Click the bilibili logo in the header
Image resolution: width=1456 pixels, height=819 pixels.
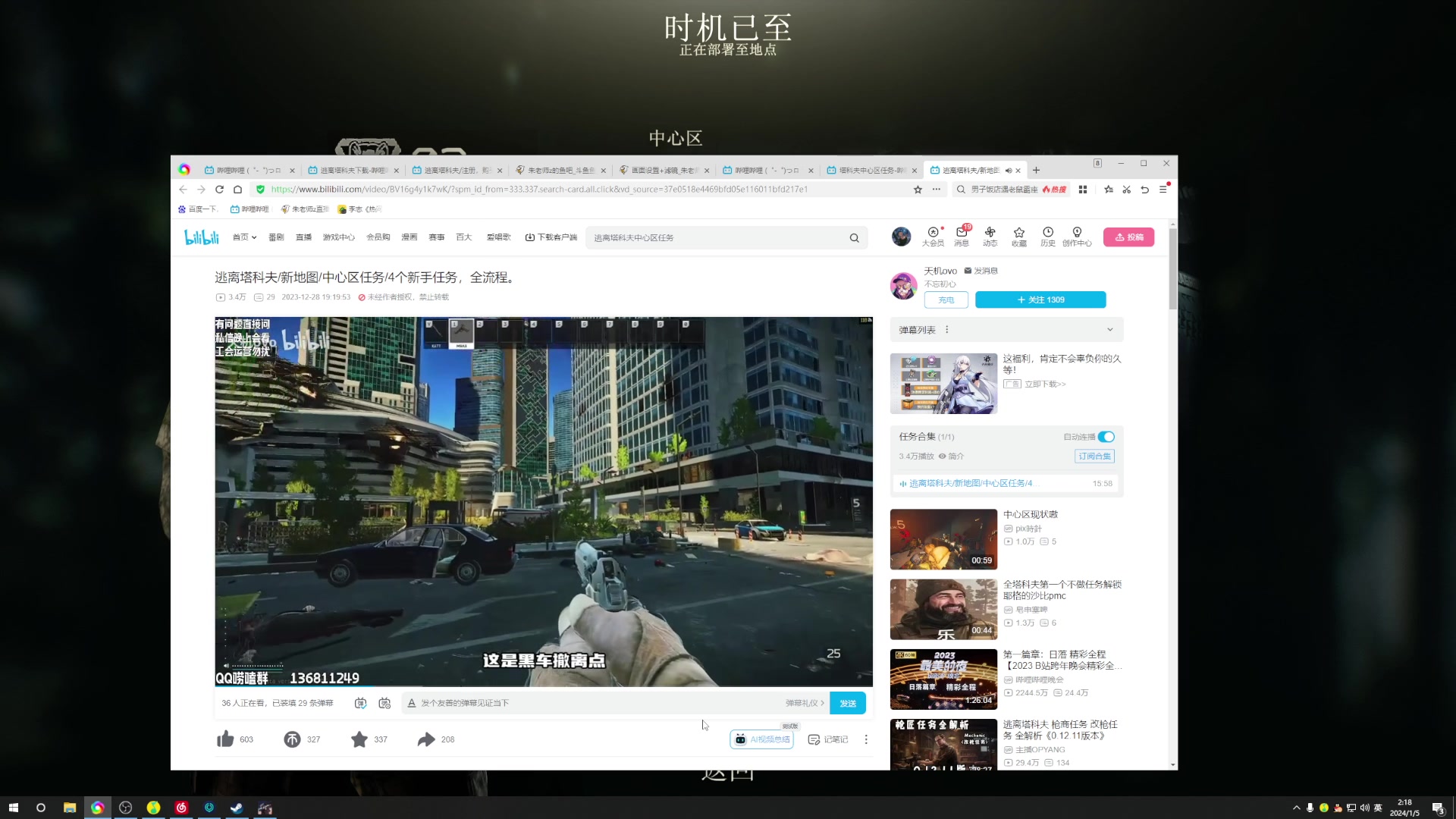click(x=202, y=237)
